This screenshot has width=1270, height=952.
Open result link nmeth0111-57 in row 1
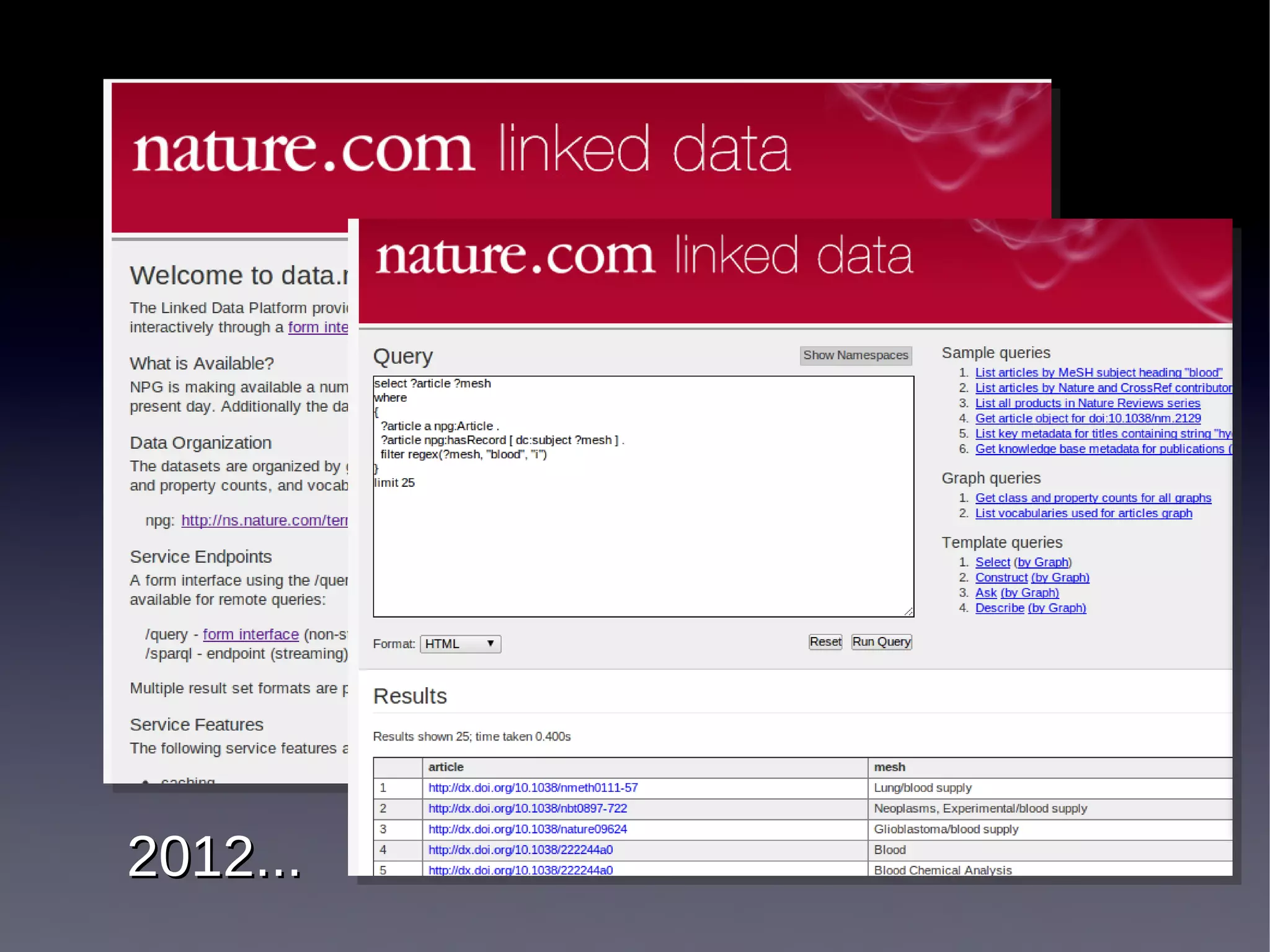(533, 788)
